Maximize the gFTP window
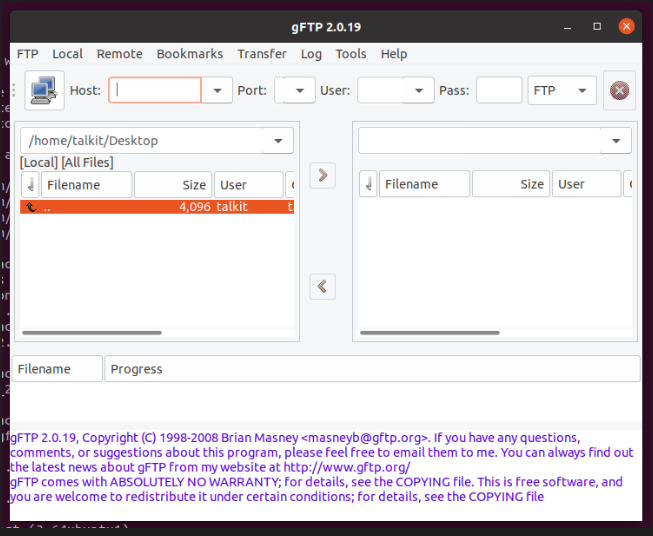Screen dimensions: 653x536 (597, 27)
